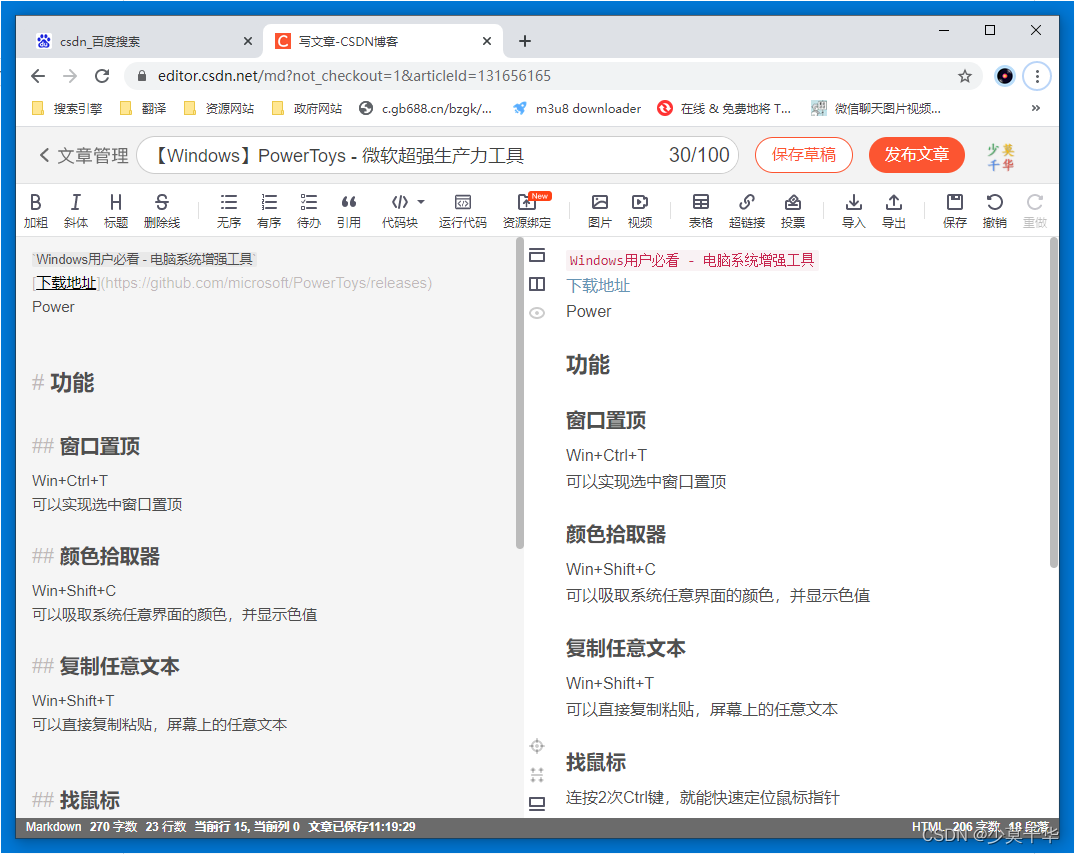Open Chrome three-dot menu
The image size is (1075, 854).
1037,76
